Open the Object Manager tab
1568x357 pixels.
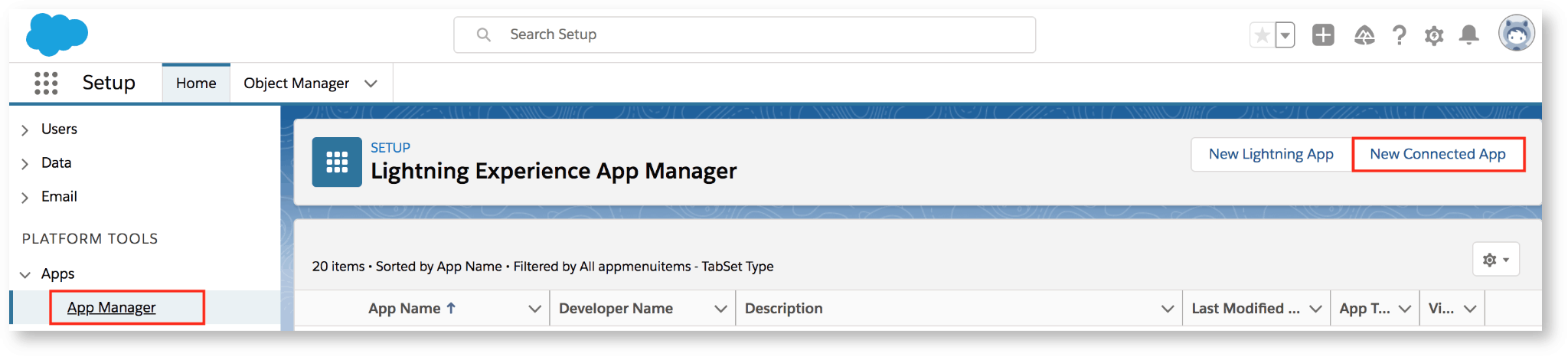pyautogui.click(x=296, y=83)
